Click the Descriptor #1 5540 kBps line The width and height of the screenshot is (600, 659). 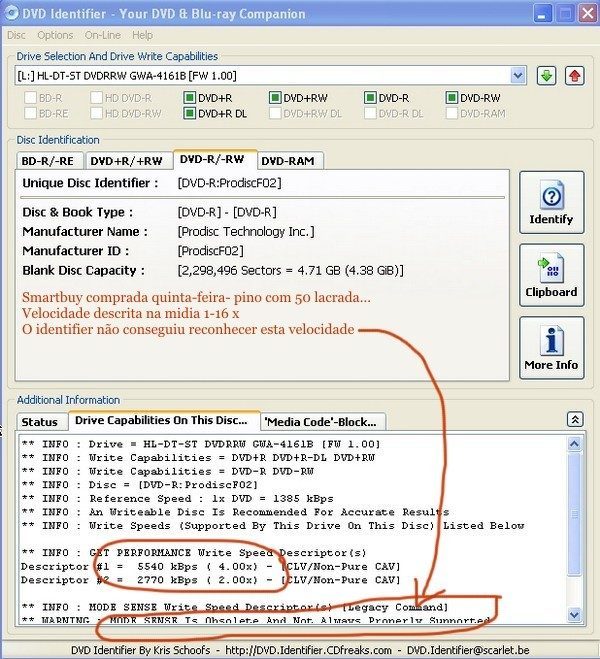tap(211, 567)
